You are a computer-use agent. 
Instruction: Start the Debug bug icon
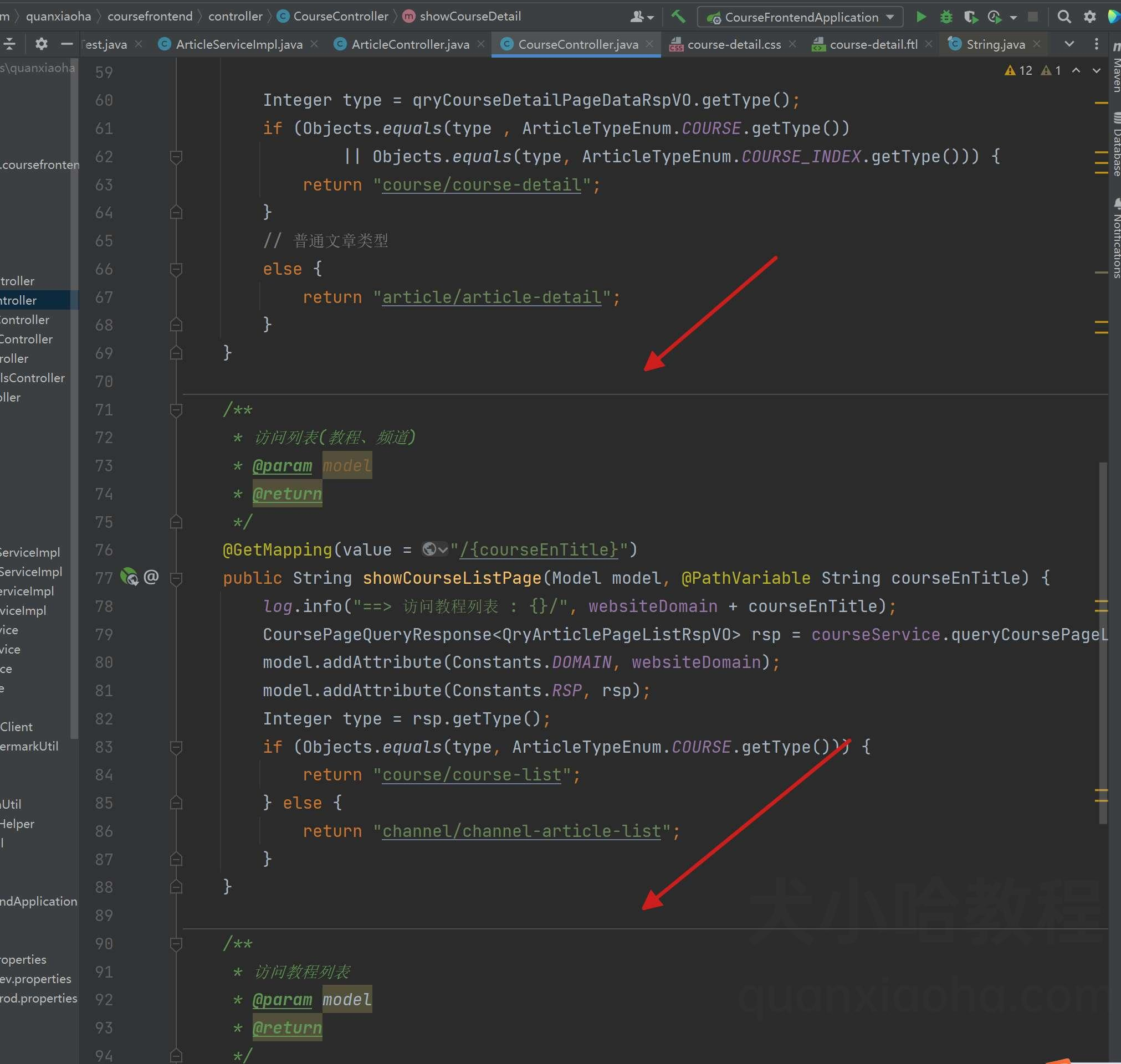(946, 17)
